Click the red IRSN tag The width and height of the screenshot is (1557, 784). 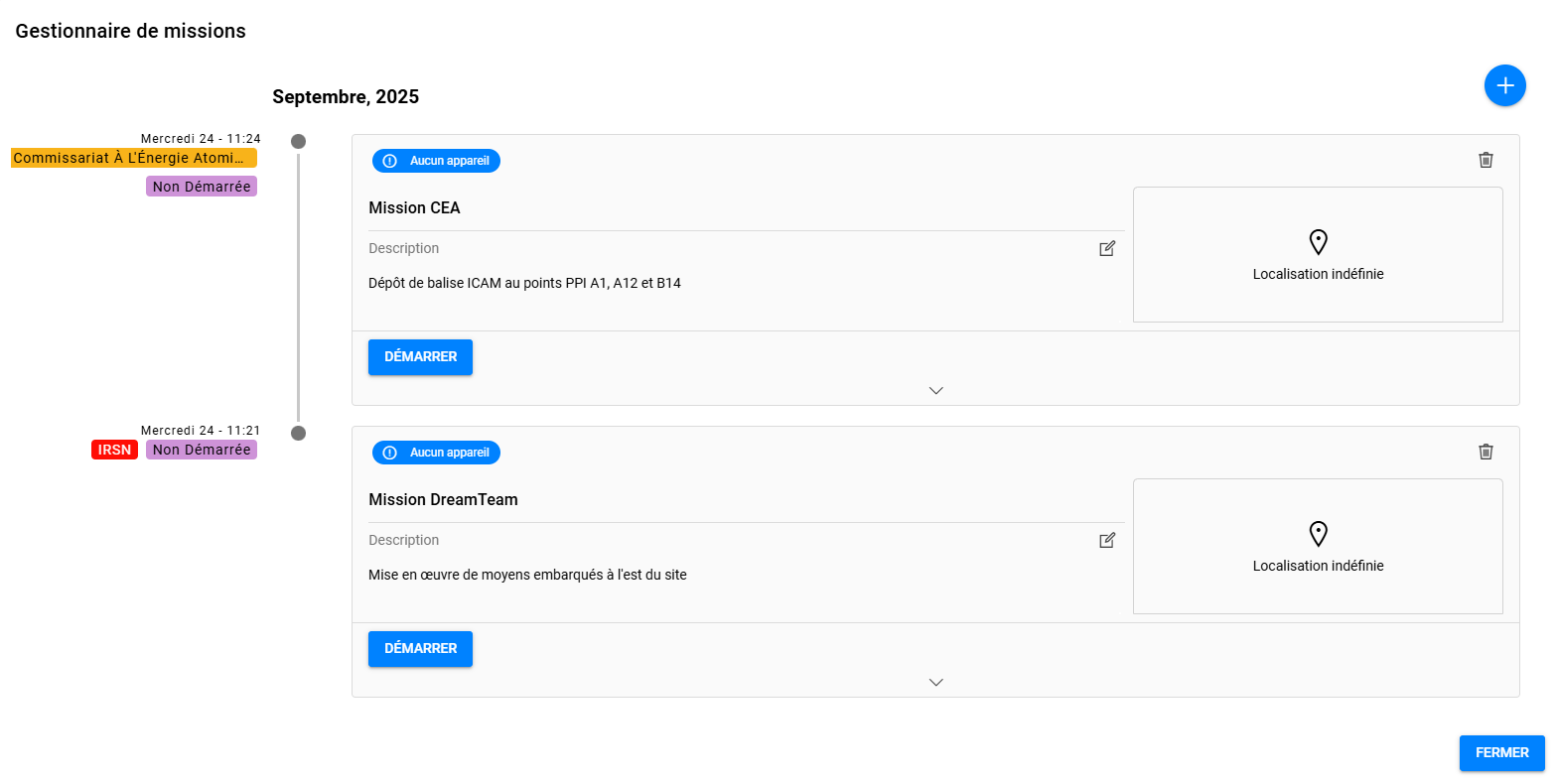114,450
